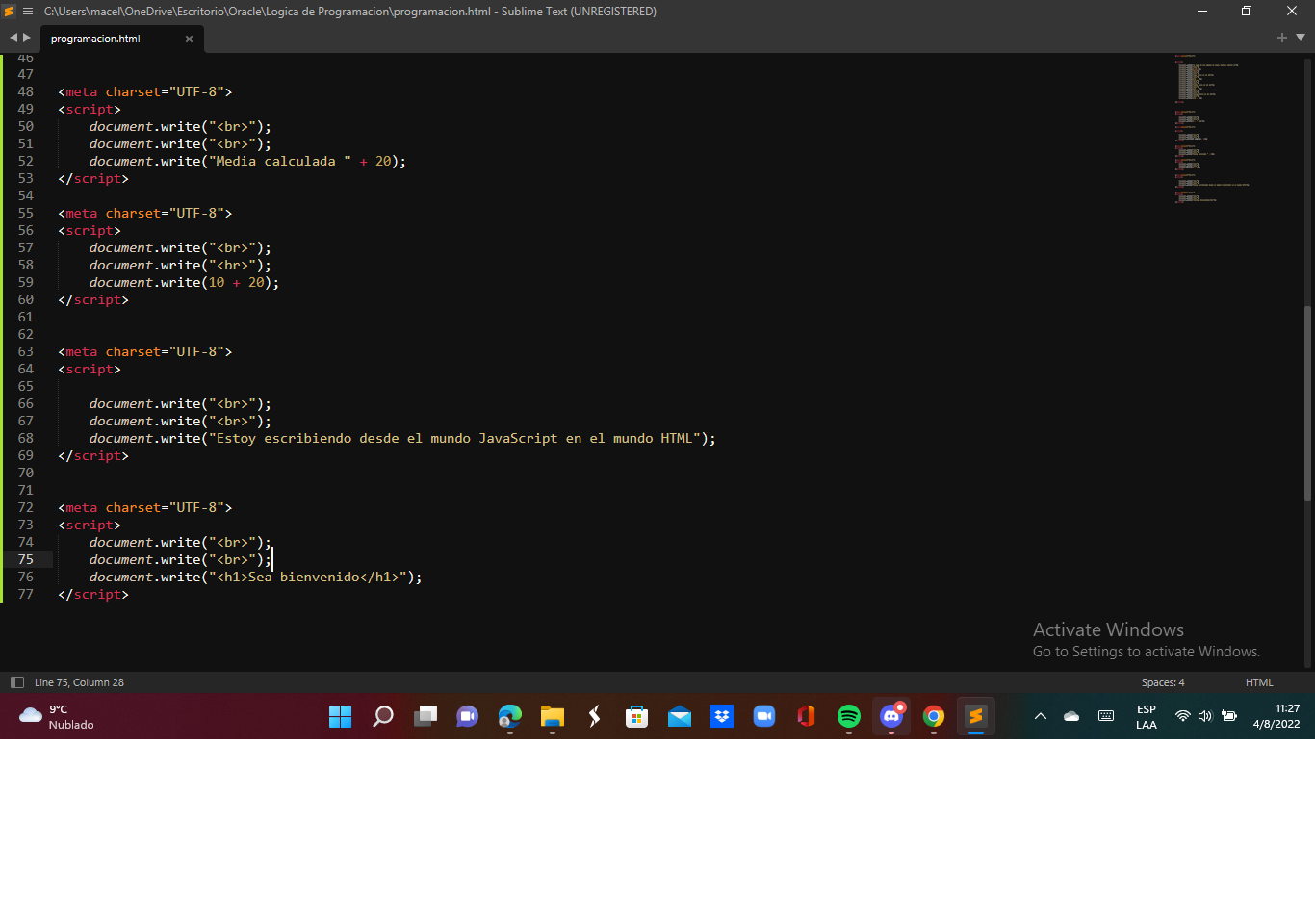The height and width of the screenshot is (924, 1315).
Task: Switch the ESP LAA keyboard language
Action: point(1146,716)
